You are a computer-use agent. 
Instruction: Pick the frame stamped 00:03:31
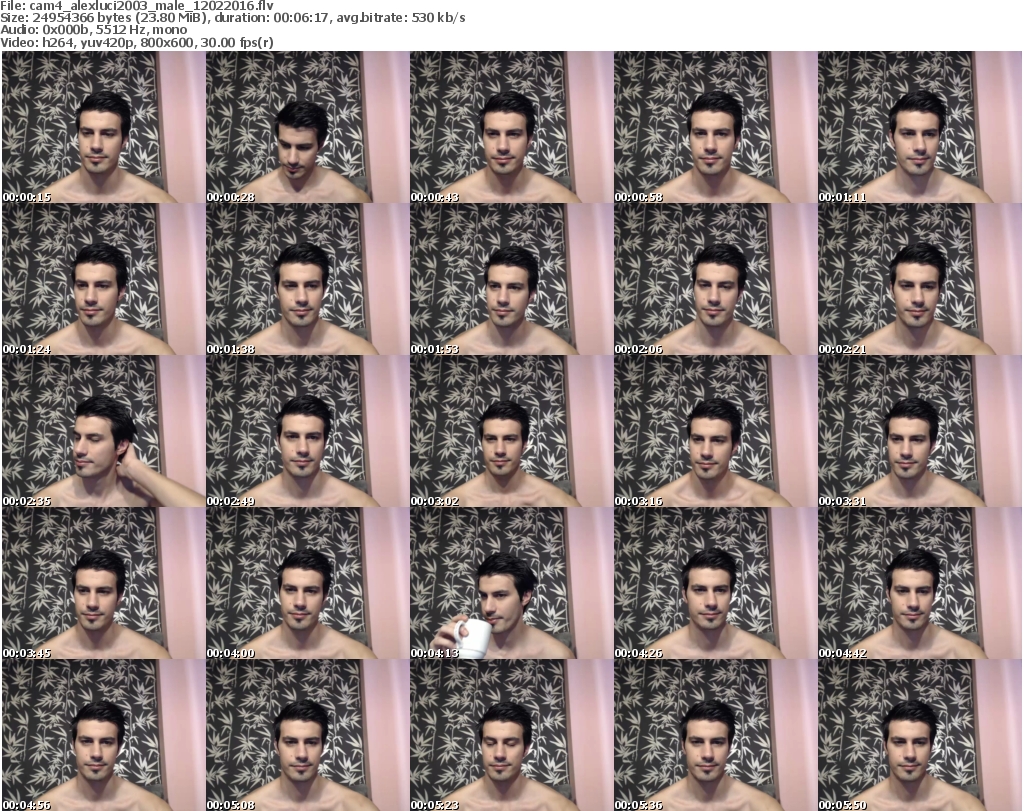pyautogui.click(x=920, y=432)
